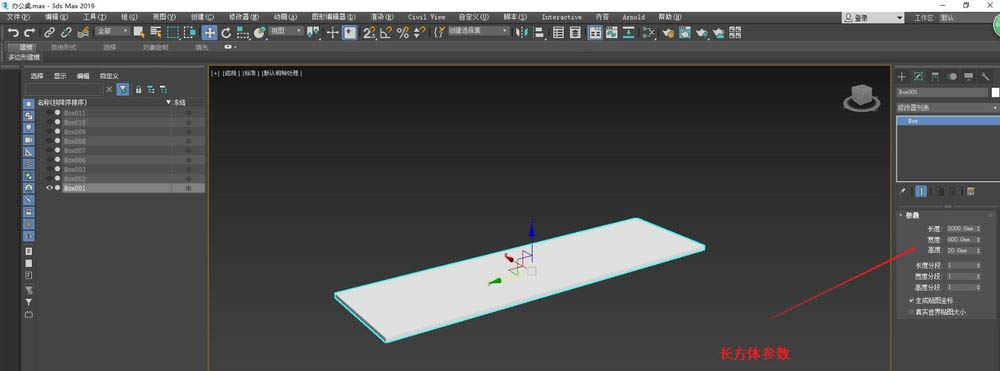This screenshot has width=1000, height=371.
Task: Toggle the Layer Explorer icon
Action: [575, 33]
